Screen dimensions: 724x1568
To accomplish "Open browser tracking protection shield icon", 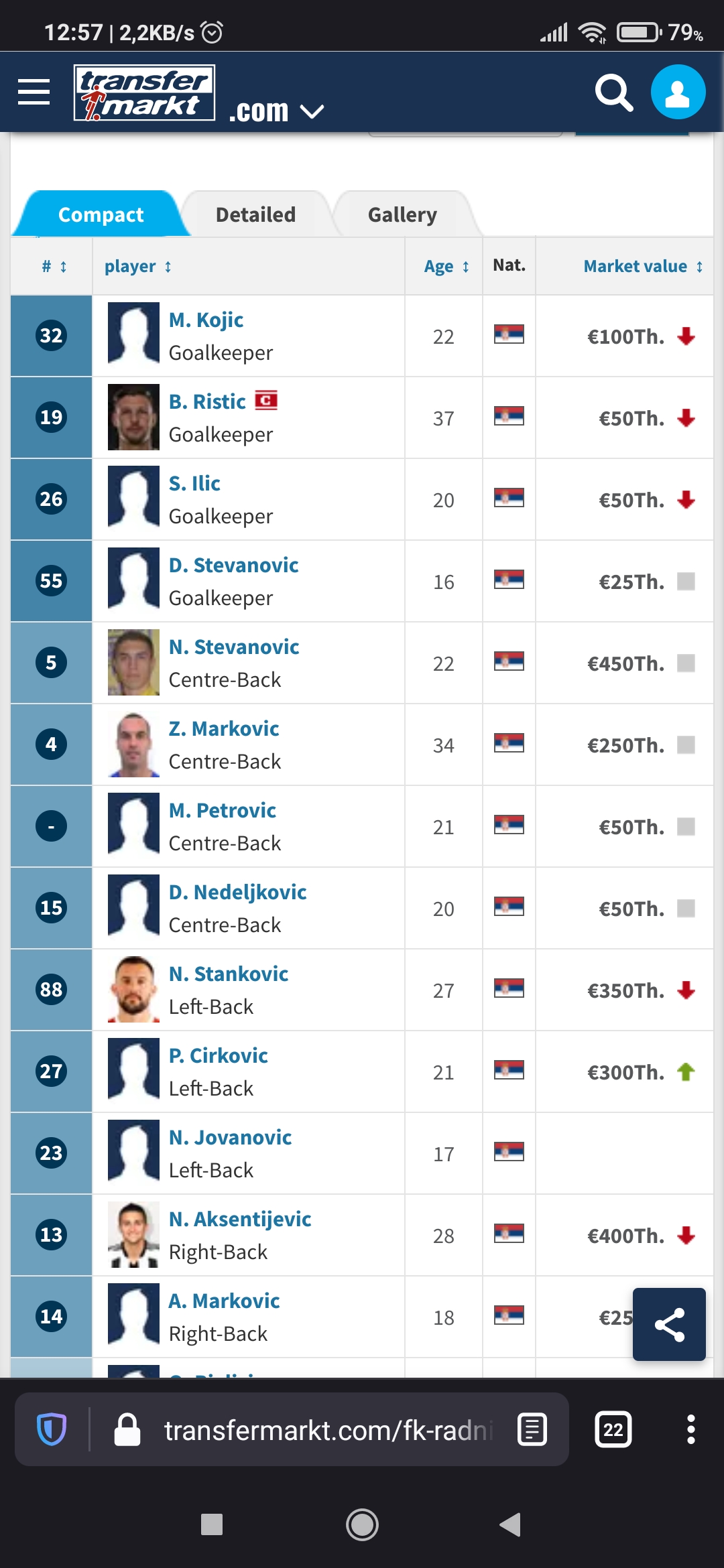I will (x=52, y=1429).
